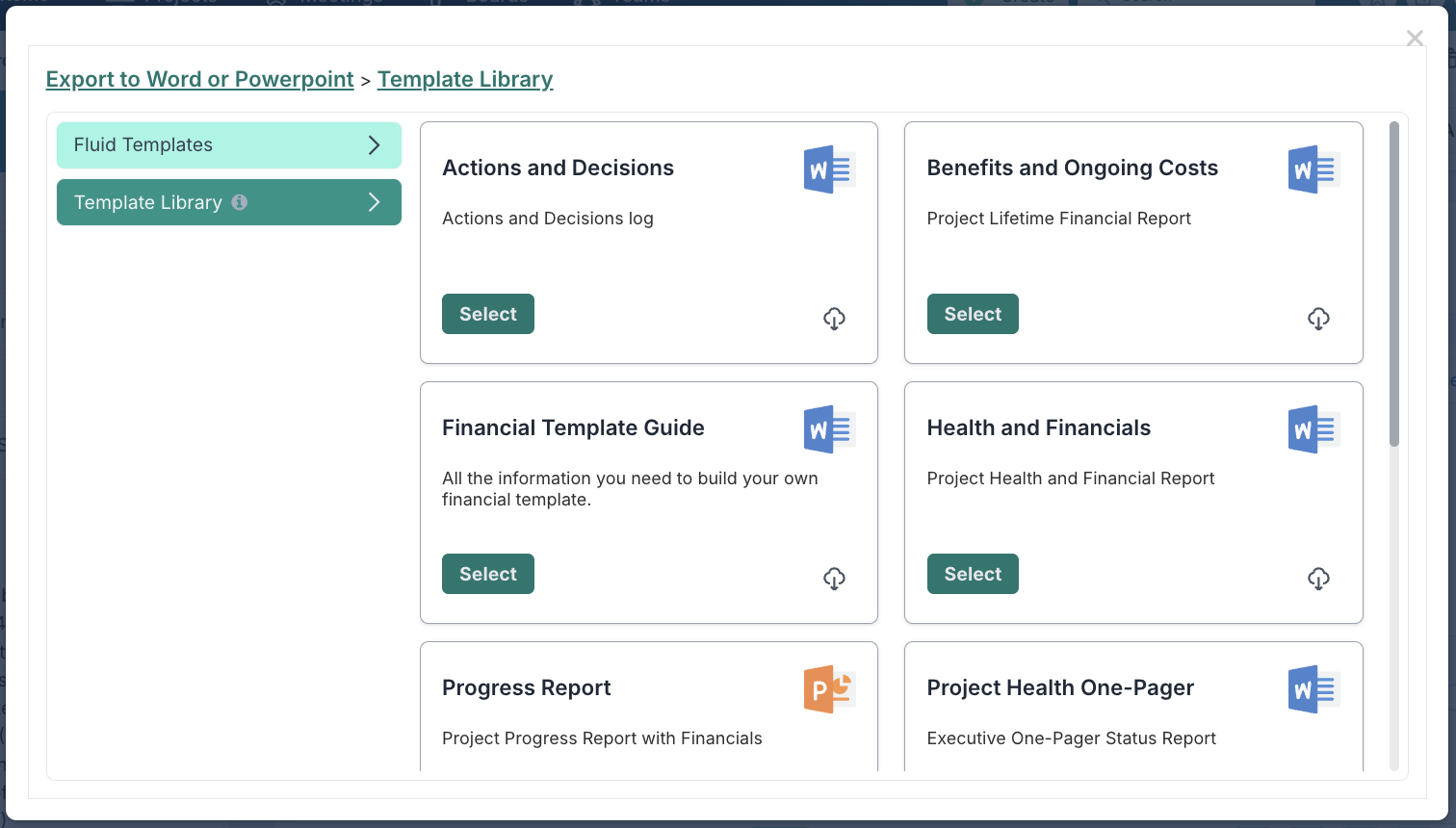This screenshot has height=828, width=1456.
Task: Click the Word icon on Health and Financials
Action: point(1313,429)
